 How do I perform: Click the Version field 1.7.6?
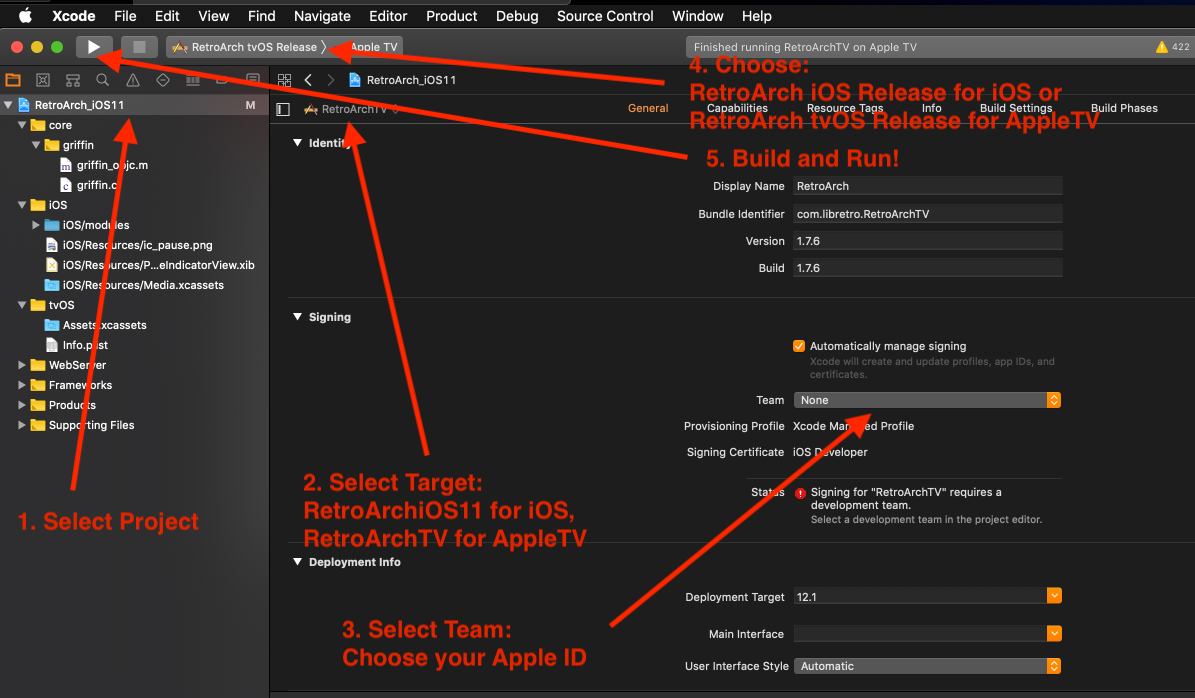click(x=927, y=241)
